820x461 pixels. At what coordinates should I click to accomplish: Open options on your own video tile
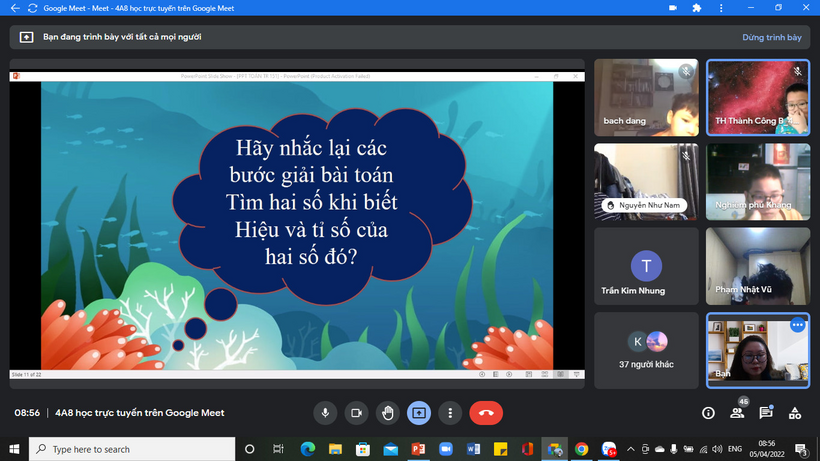click(x=797, y=325)
